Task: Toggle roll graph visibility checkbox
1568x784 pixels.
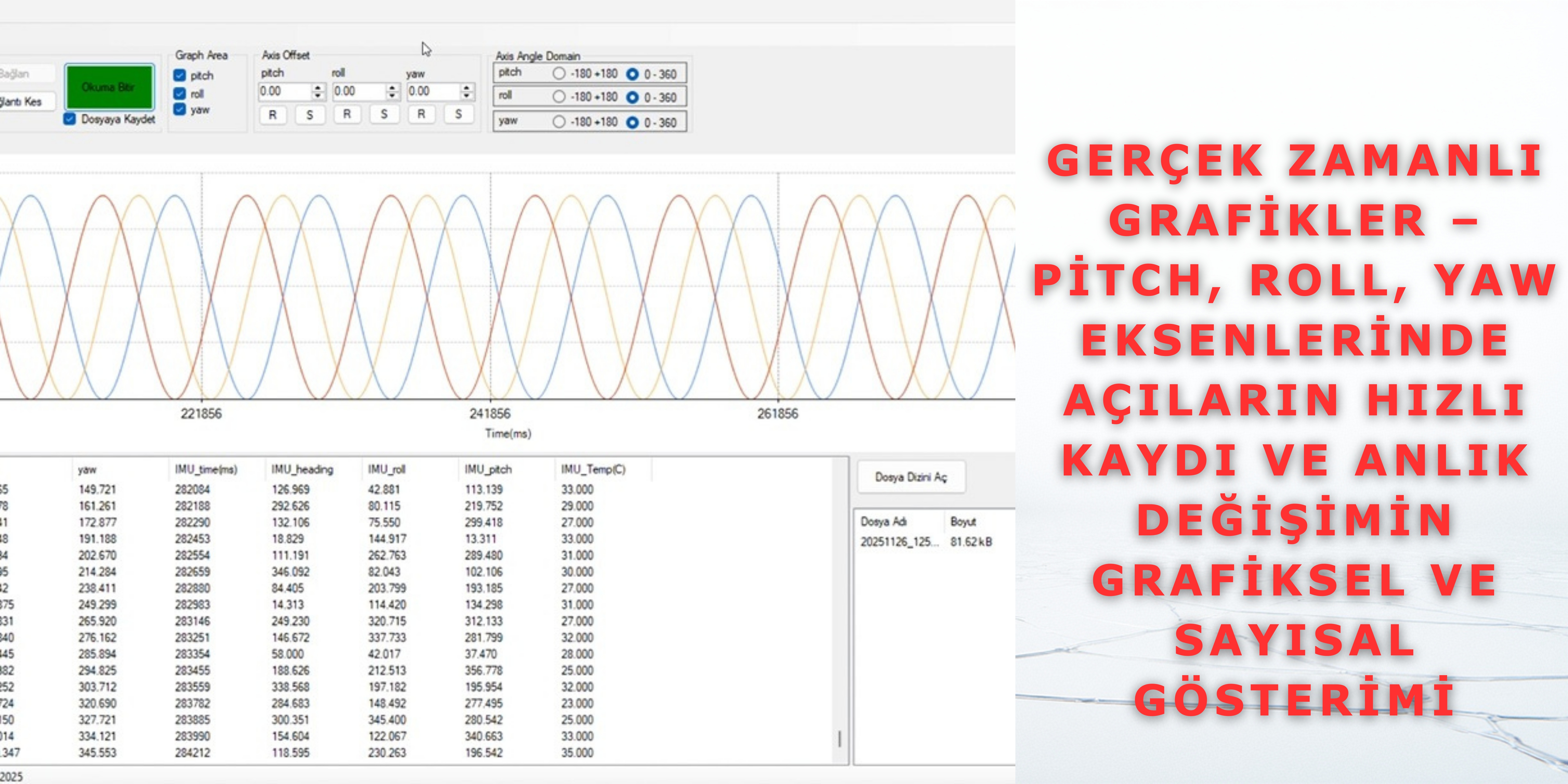Action: click(180, 94)
